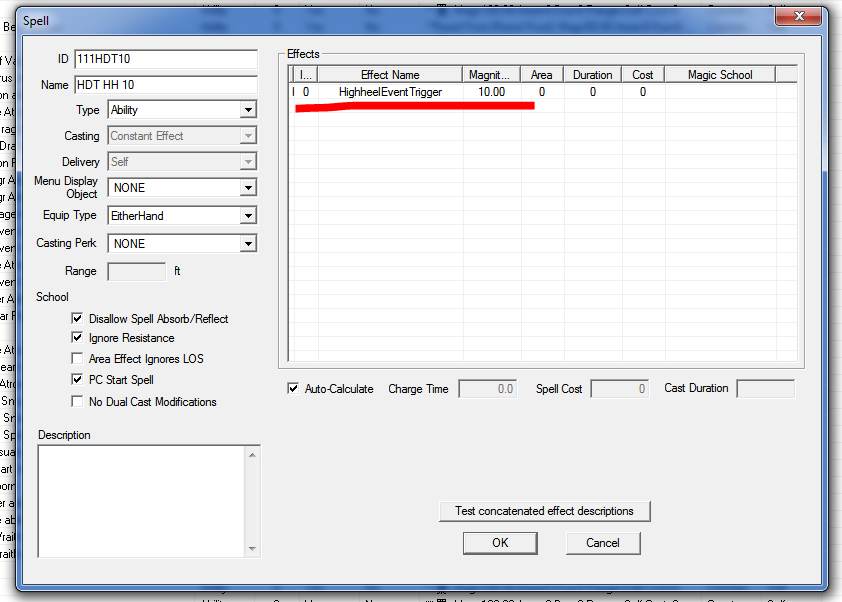Screen dimensions: 842x602
Task: Click the ID input field
Action: coord(166,59)
